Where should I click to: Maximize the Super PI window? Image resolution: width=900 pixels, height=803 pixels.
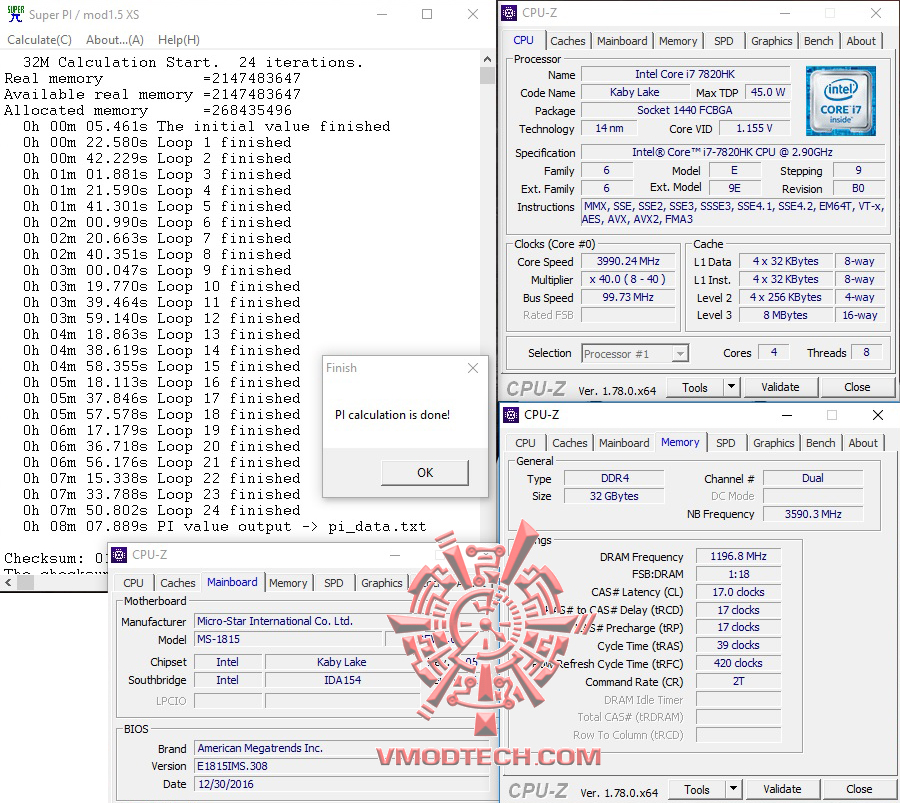pos(427,14)
